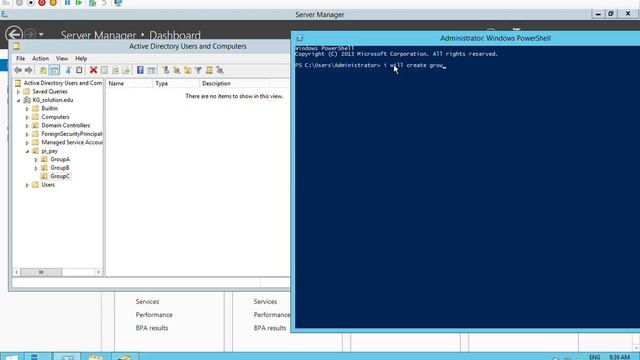Expand the Computers container arrow
640x360 pixels.
(27, 118)
